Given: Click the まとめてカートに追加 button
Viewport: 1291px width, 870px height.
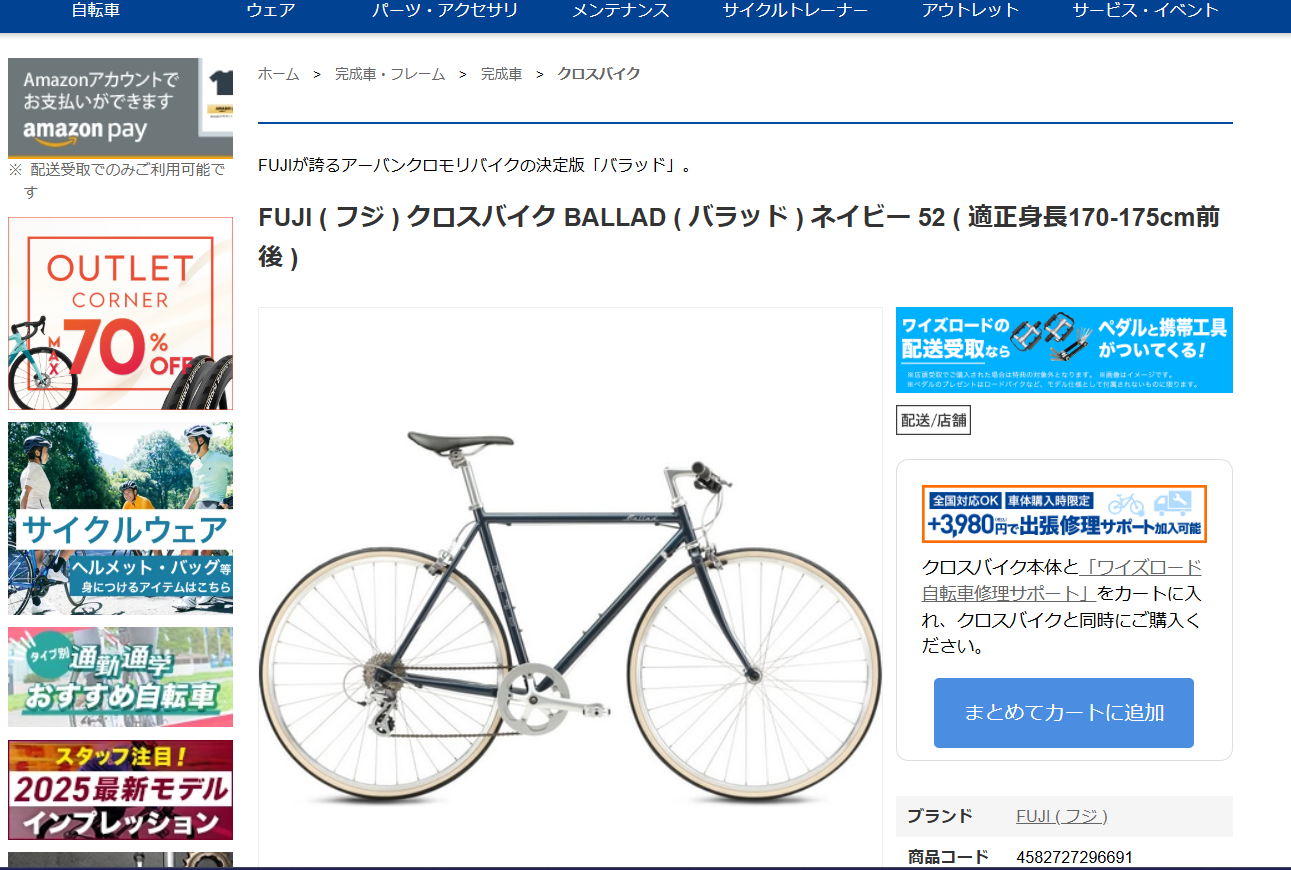Looking at the screenshot, I should point(1064,713).
